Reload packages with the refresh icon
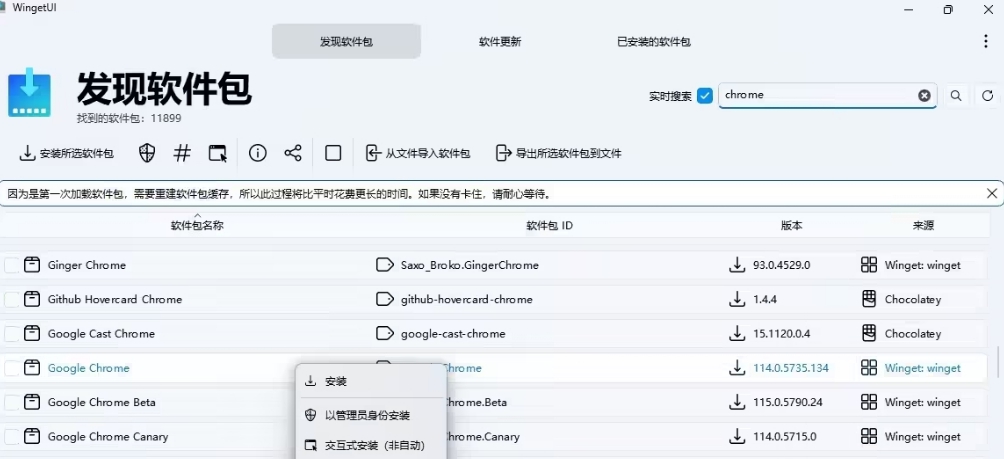 987,95
